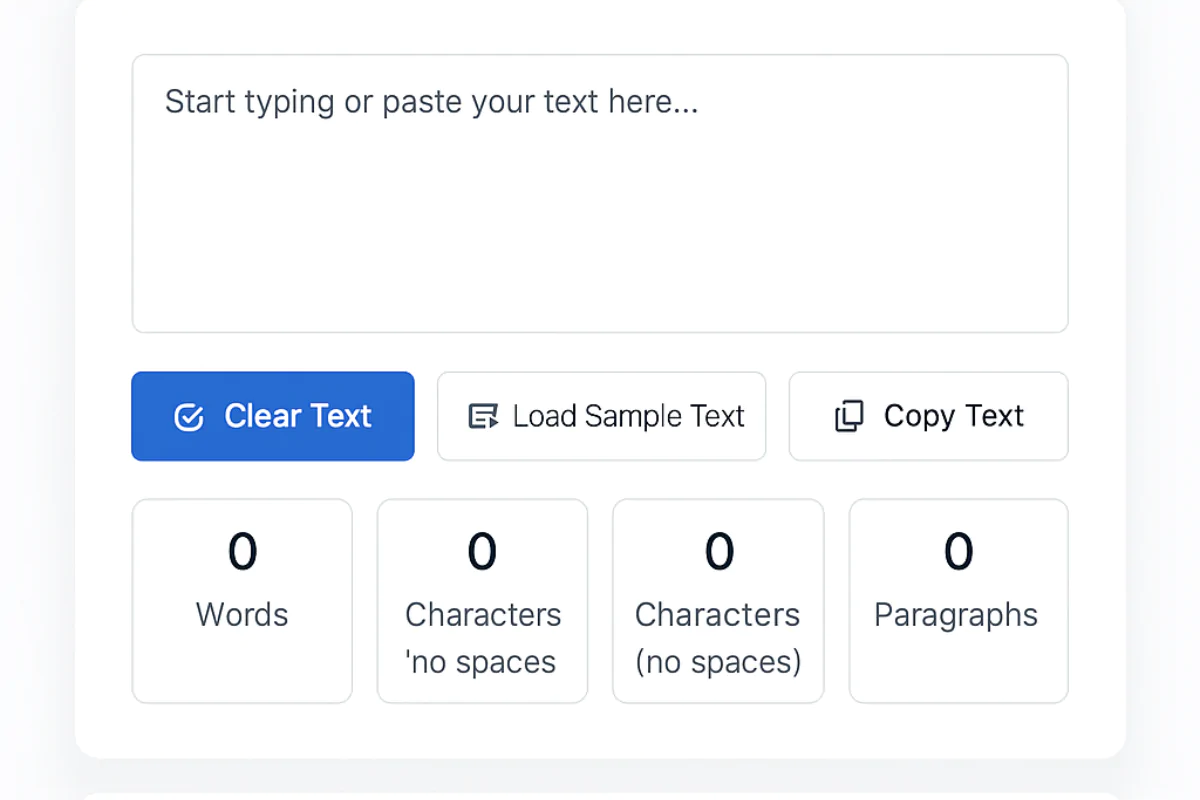Select the Paragraphs statistic card
This screenshot has height=800, width=1200.
click(x=957, y=600)
